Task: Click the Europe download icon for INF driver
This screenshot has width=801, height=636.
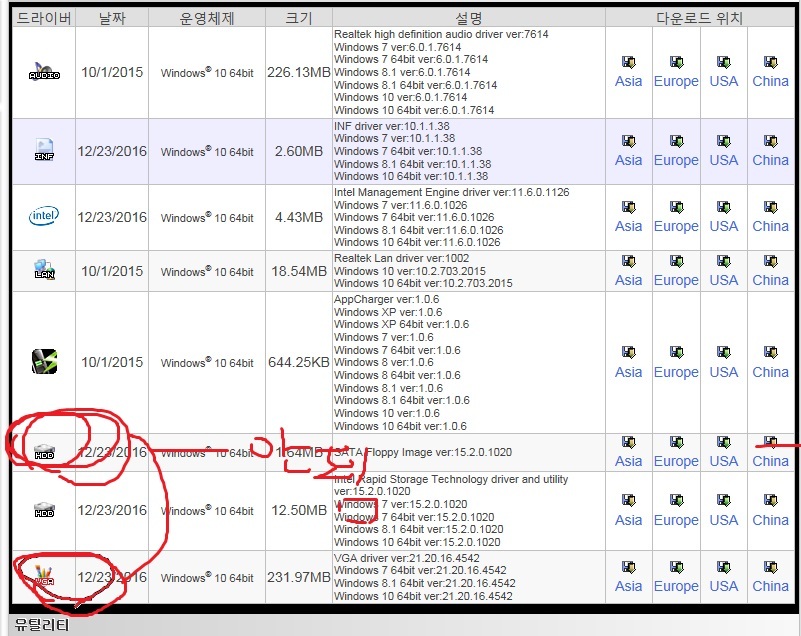Action: coord(676,141)
